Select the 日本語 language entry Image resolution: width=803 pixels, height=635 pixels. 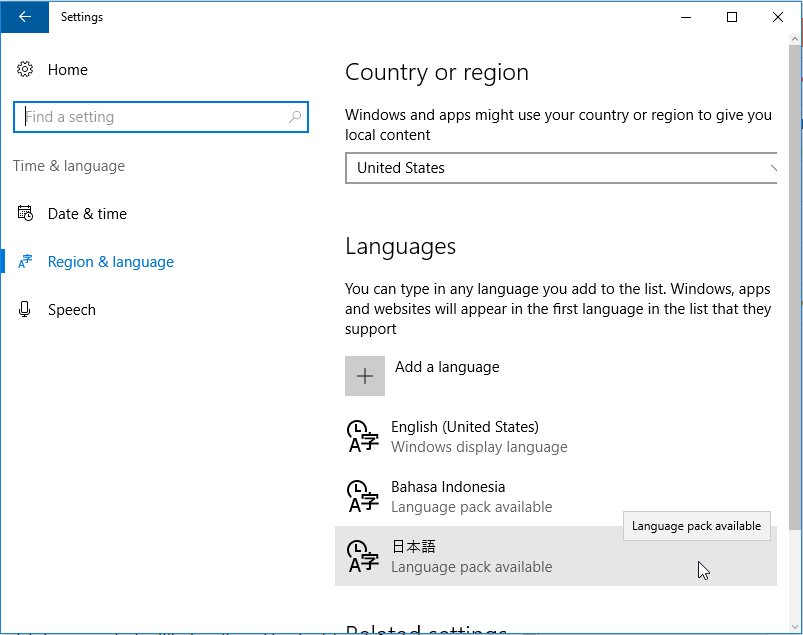click(x=556, y=556)
